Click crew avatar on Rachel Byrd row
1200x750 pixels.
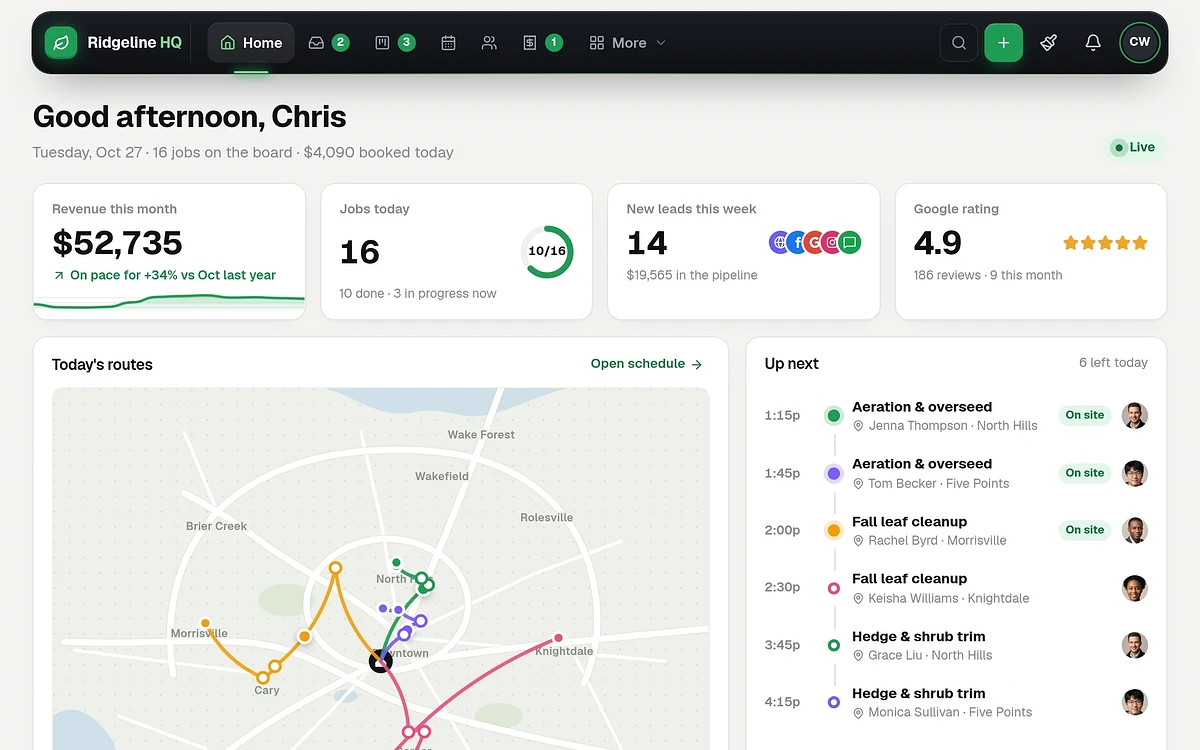(1134, 530)
